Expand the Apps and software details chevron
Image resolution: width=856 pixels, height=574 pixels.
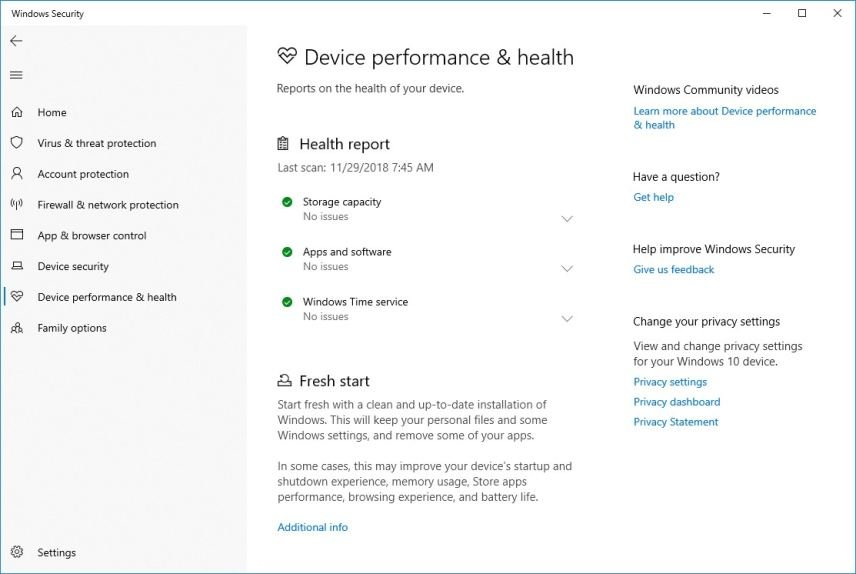point(567,269)
